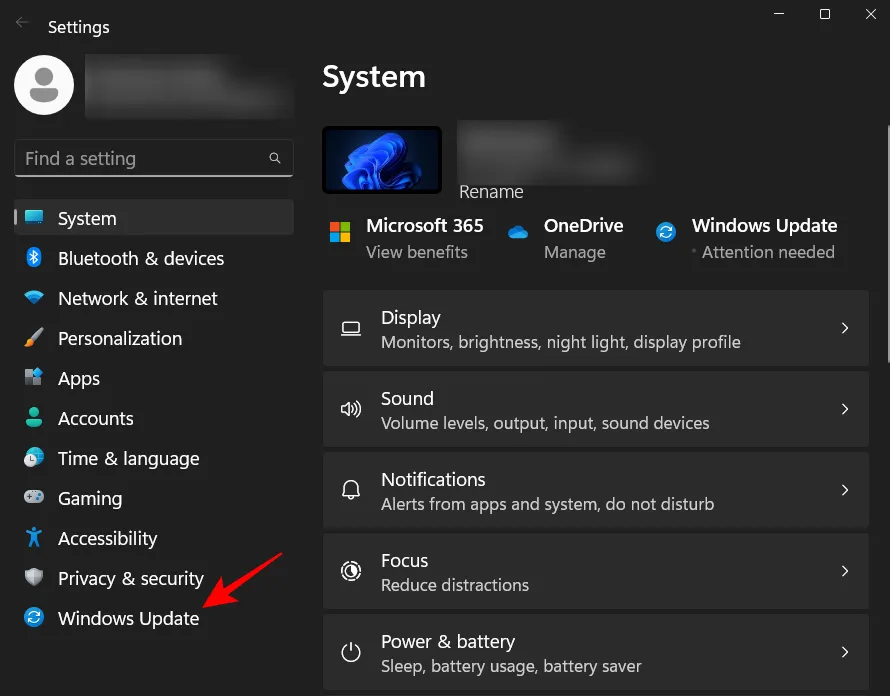Open the Apps section in sidebar
Screen dimensions: 890x696
[79, 378]
